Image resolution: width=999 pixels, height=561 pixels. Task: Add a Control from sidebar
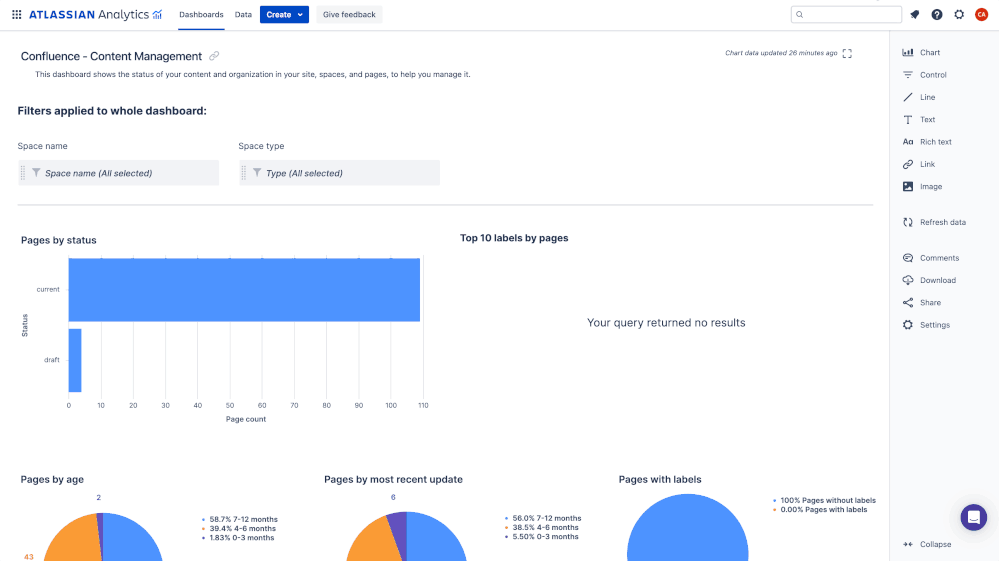pyautogui.click(x=924, y=75)
